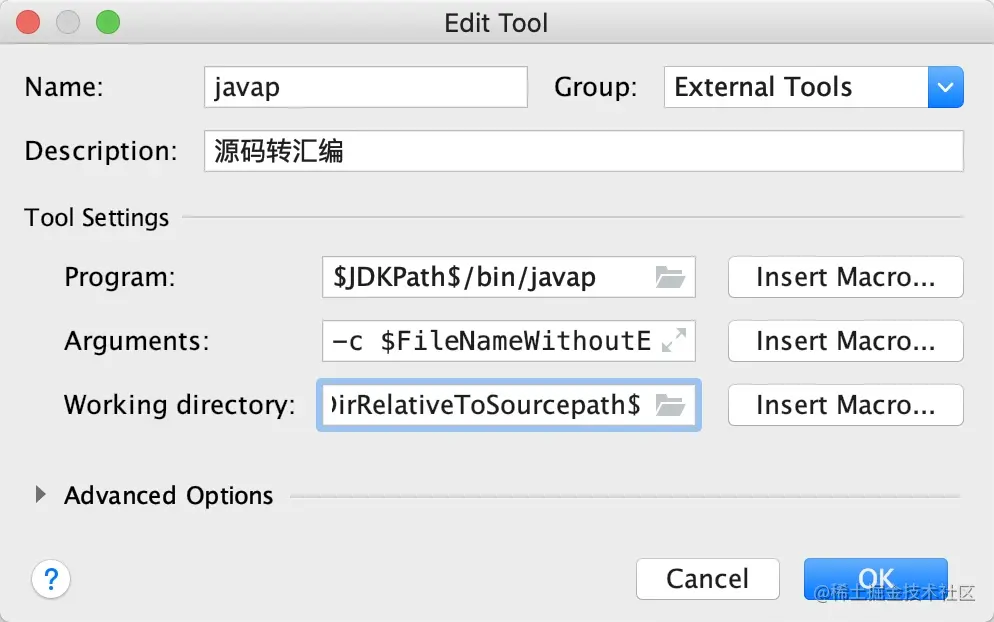Screen dimensions: 994x622
Task: Browse for program using the folder icon
Action: pos(670,278)
